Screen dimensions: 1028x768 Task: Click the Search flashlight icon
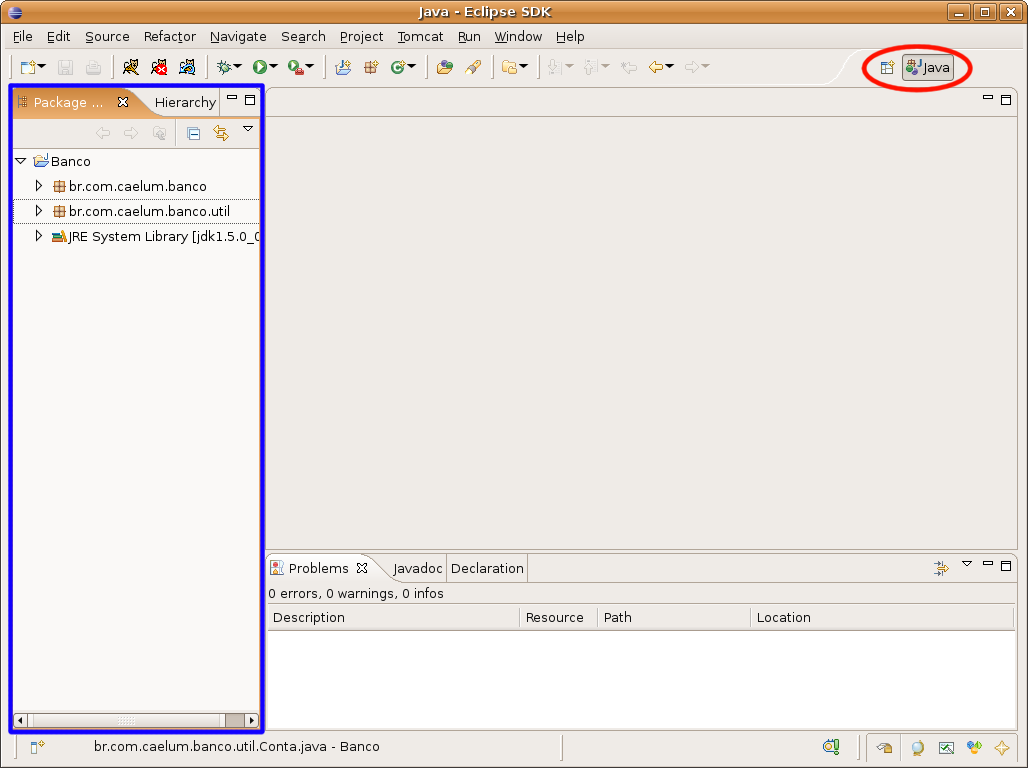473,67
